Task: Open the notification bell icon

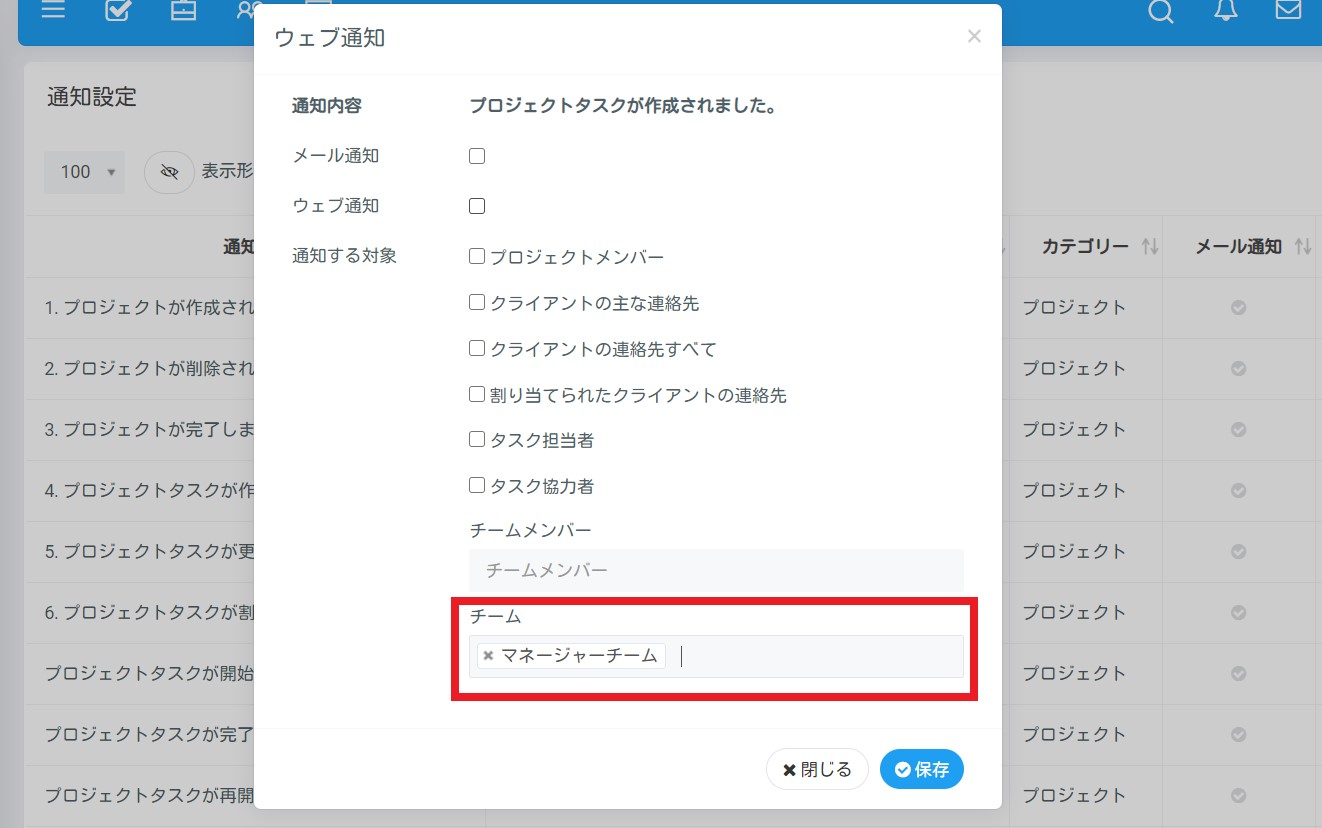Action: click(x=1225, y=9)
